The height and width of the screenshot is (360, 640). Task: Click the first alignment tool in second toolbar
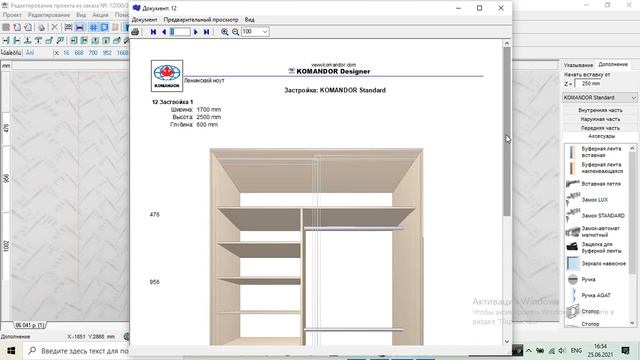pyautogui.click(x=6, y=40)
